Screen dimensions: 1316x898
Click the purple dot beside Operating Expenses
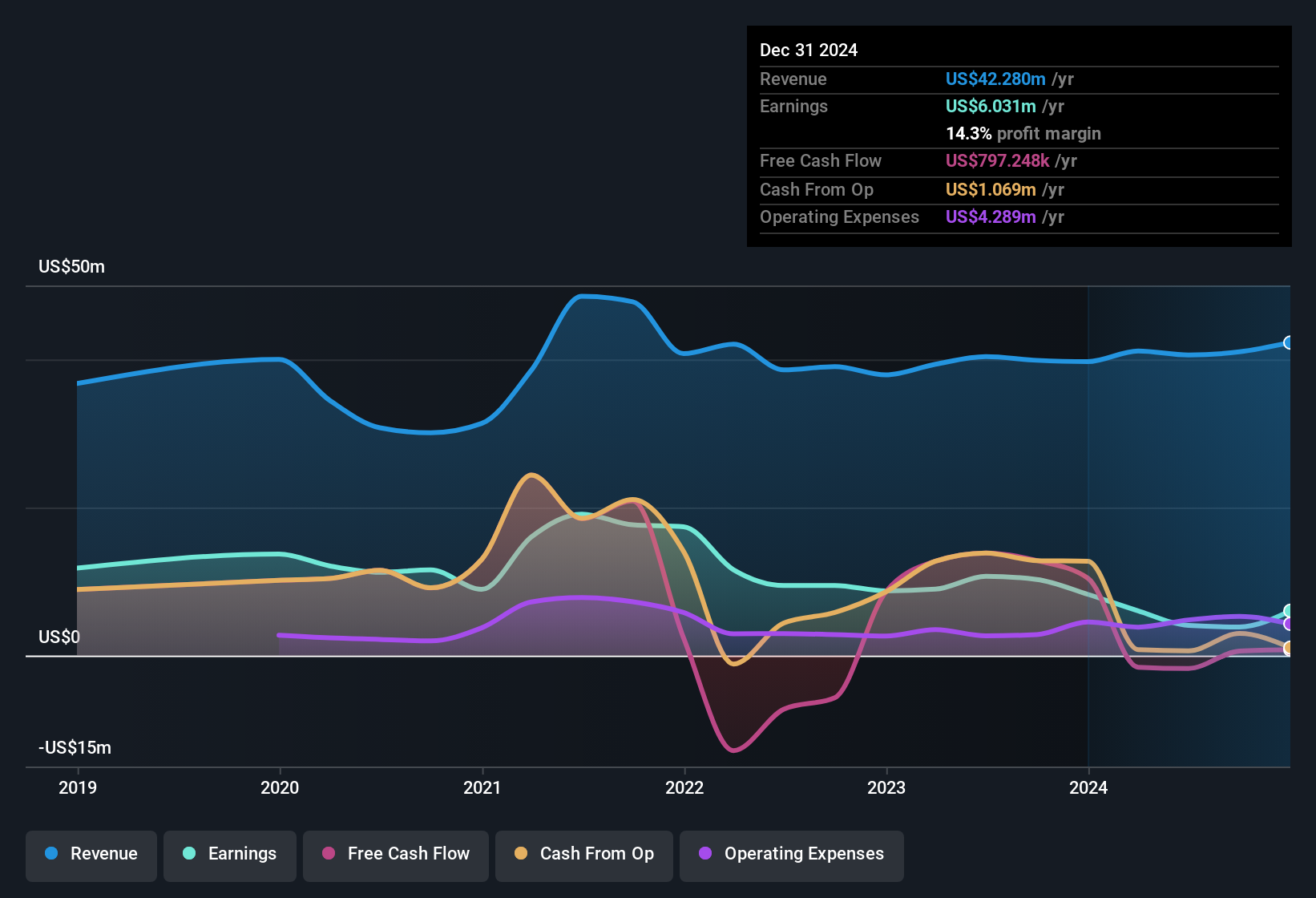[705, 854]
